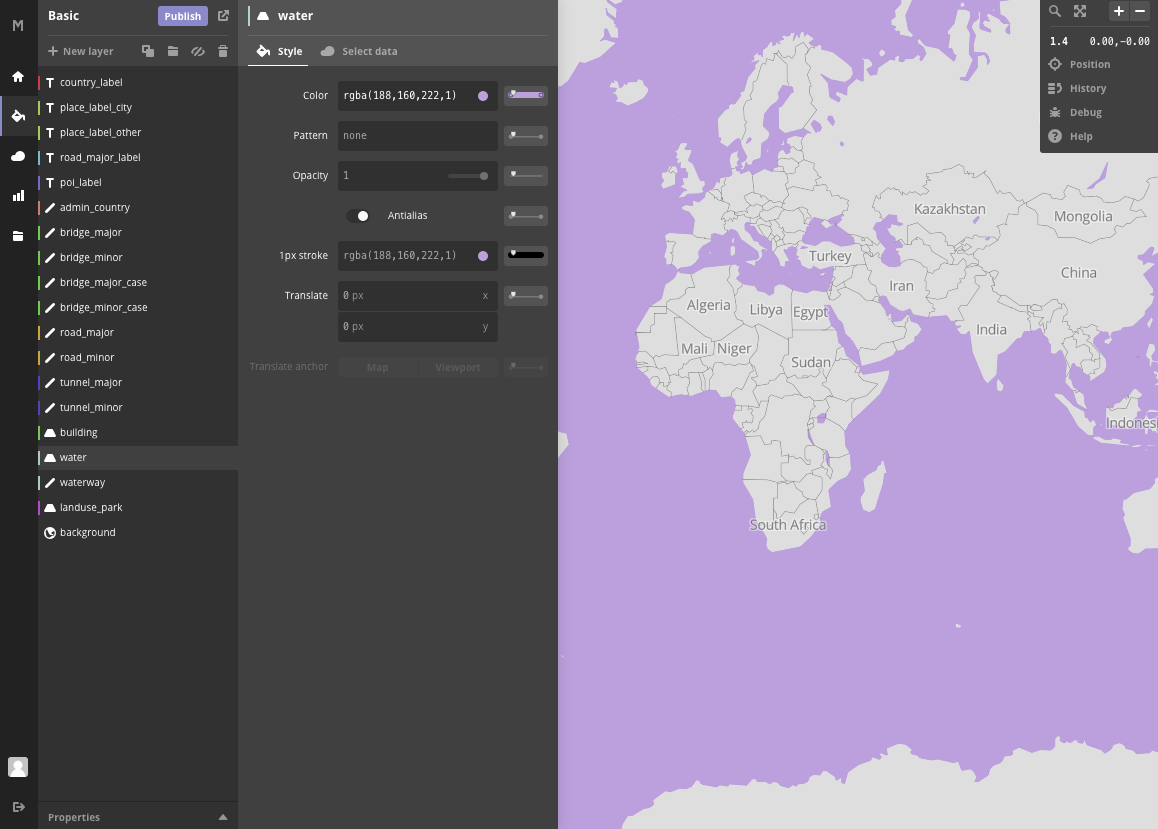
Task: Zoom in with the plus button
Action: (x=1119, y=10)
